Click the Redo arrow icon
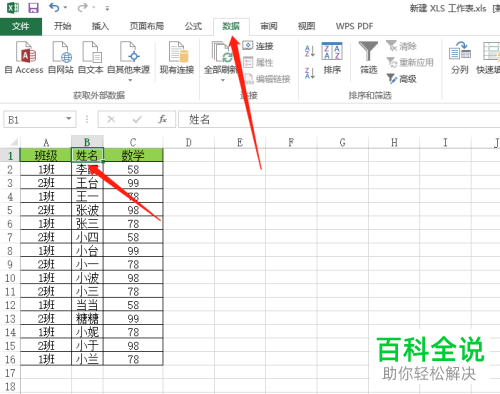This screenshot has height=394, width=500. tap(82, 7)
